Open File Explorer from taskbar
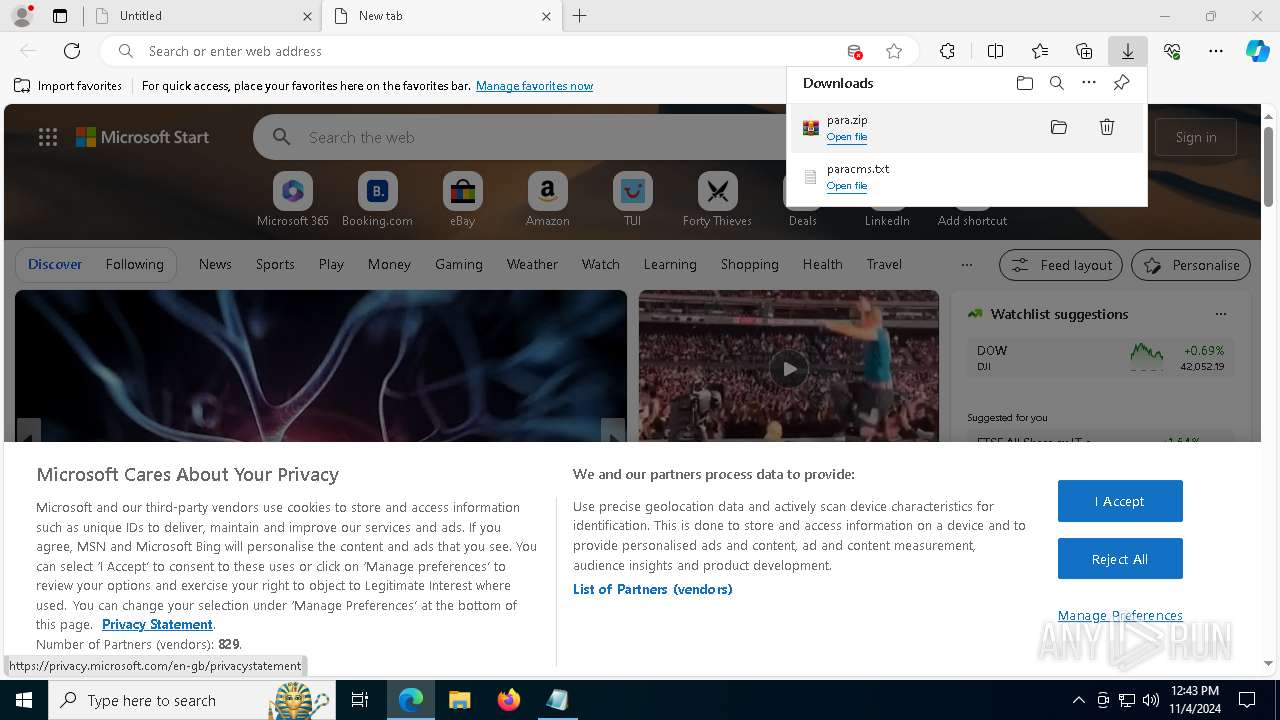 point(460,700)
